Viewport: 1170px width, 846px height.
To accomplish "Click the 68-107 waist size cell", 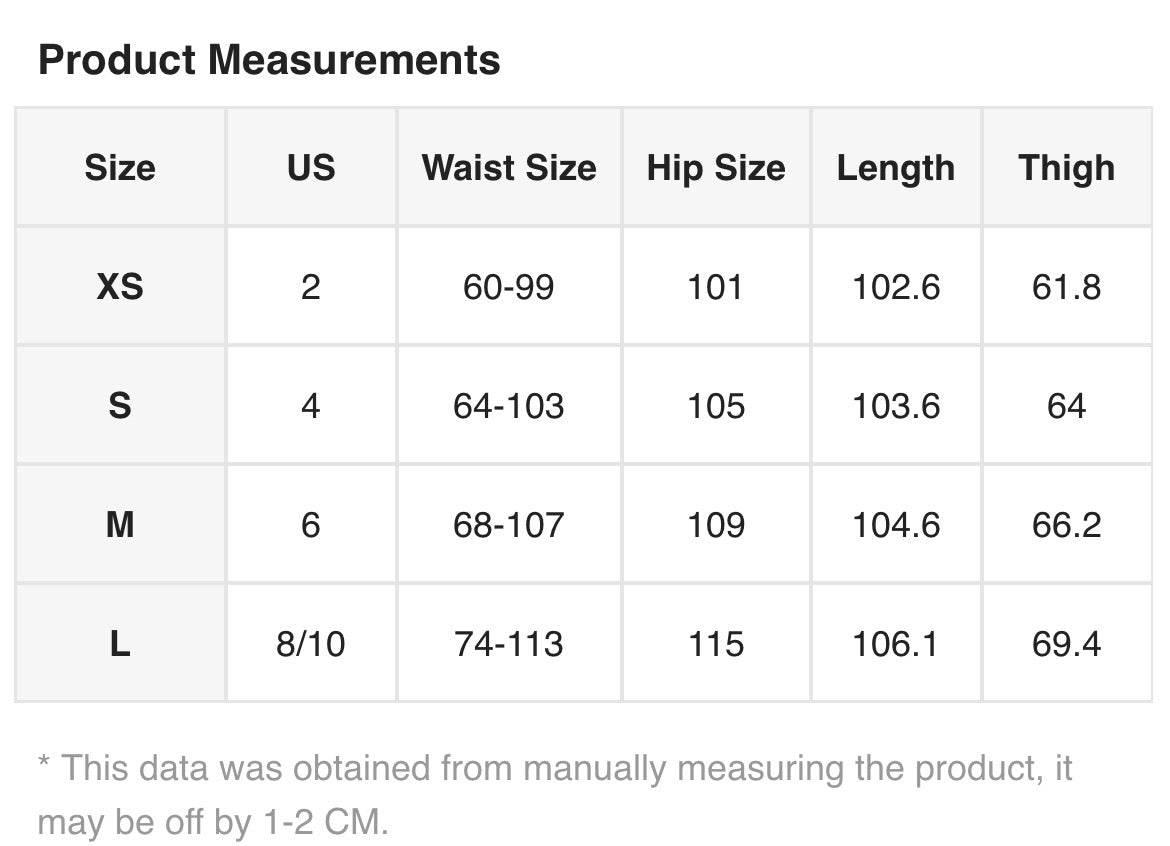I will point(509,525).
